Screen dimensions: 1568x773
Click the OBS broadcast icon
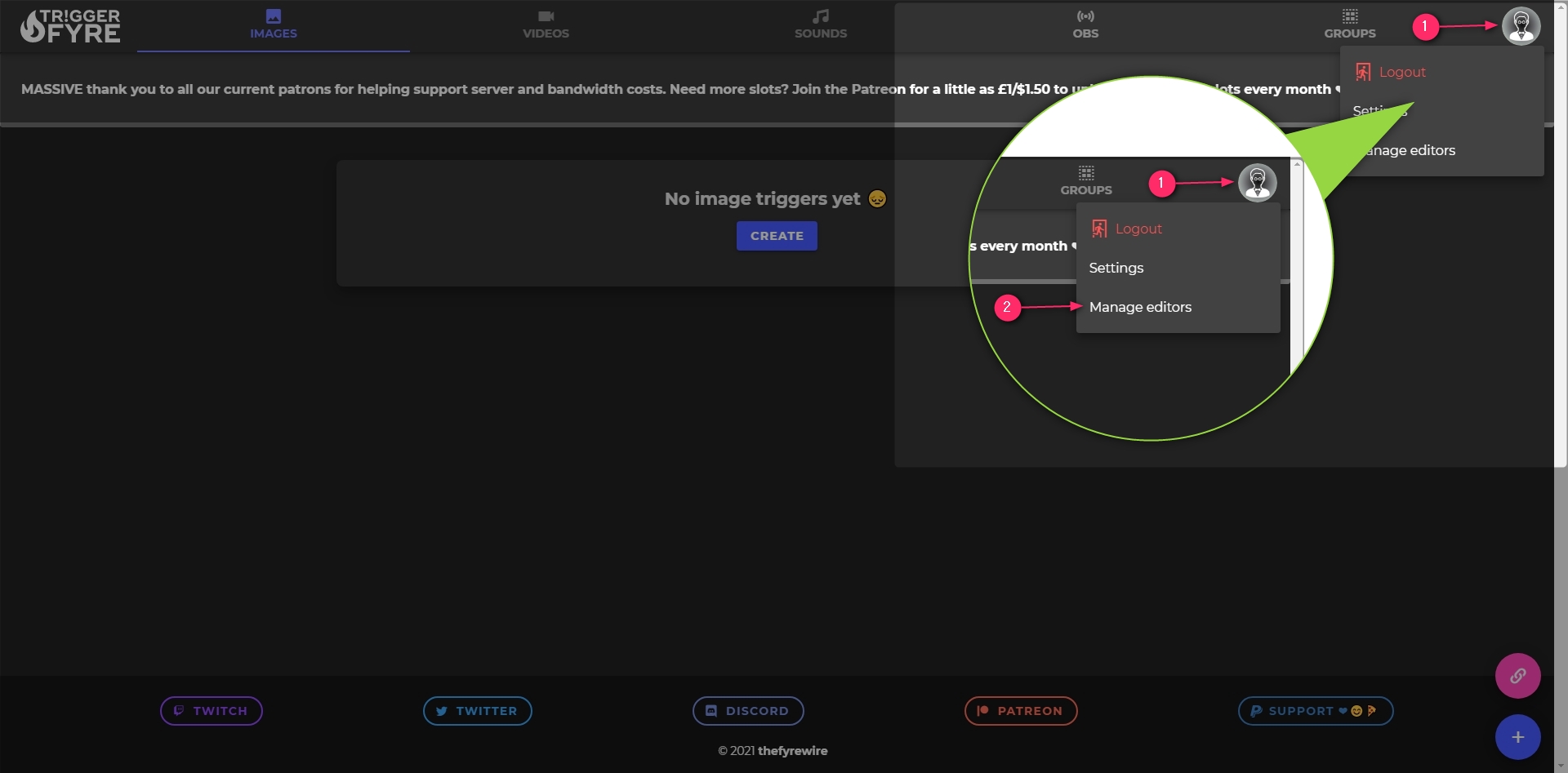[1085, 16]
